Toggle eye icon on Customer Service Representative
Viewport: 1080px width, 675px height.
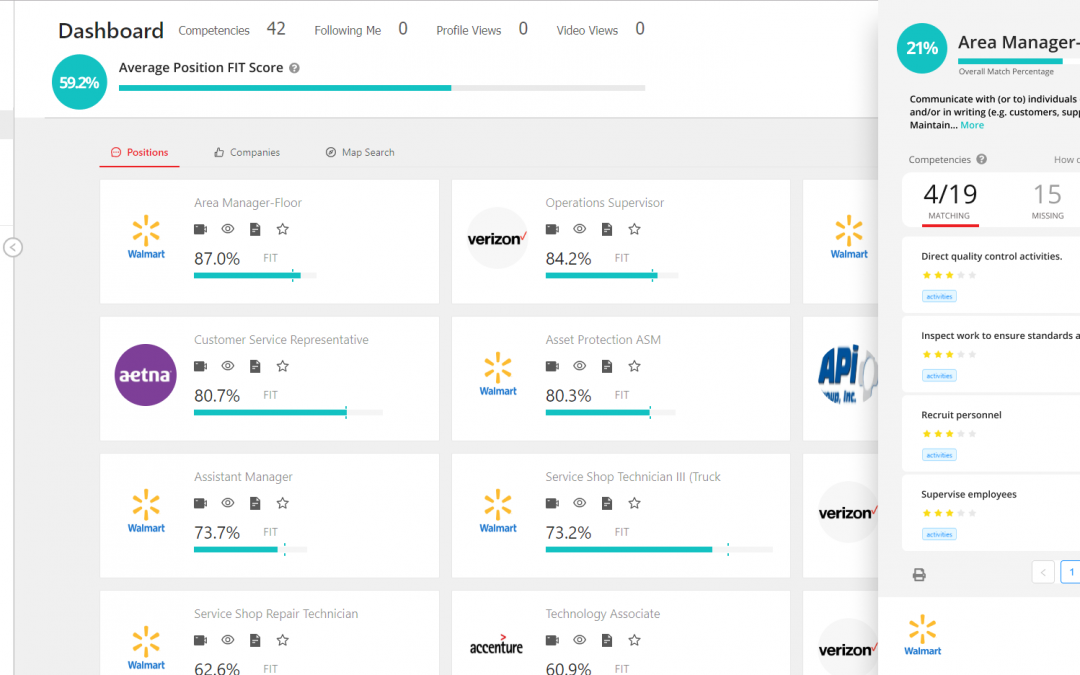[228, 366]
